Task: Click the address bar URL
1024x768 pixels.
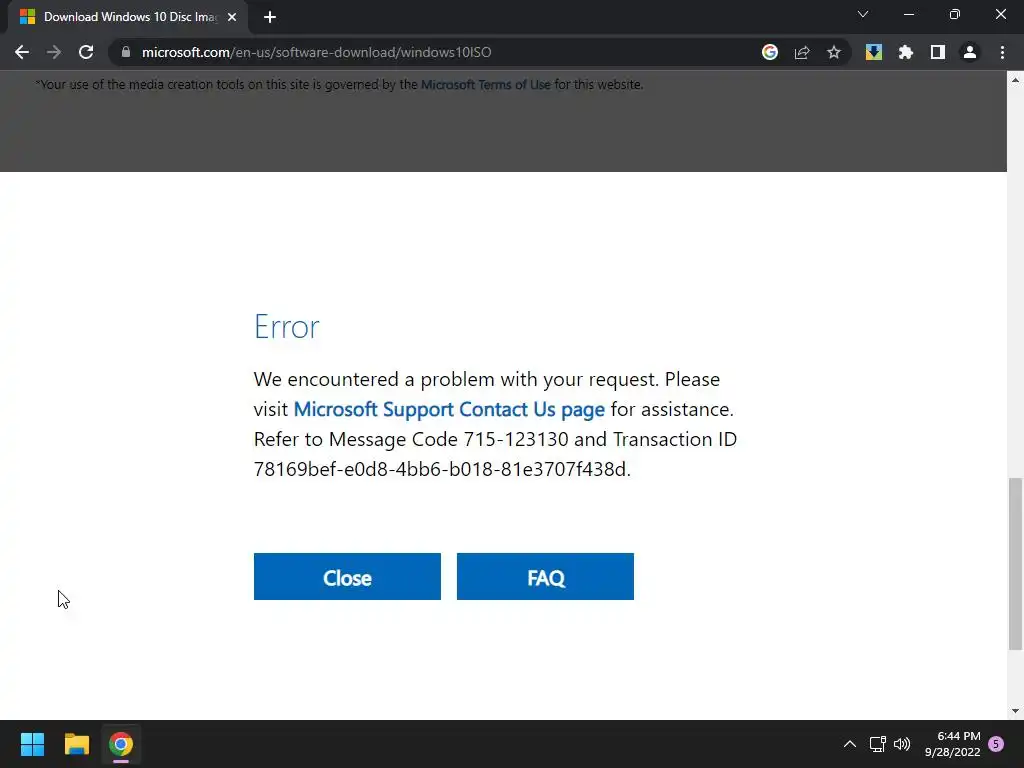Action: (317, 52)
